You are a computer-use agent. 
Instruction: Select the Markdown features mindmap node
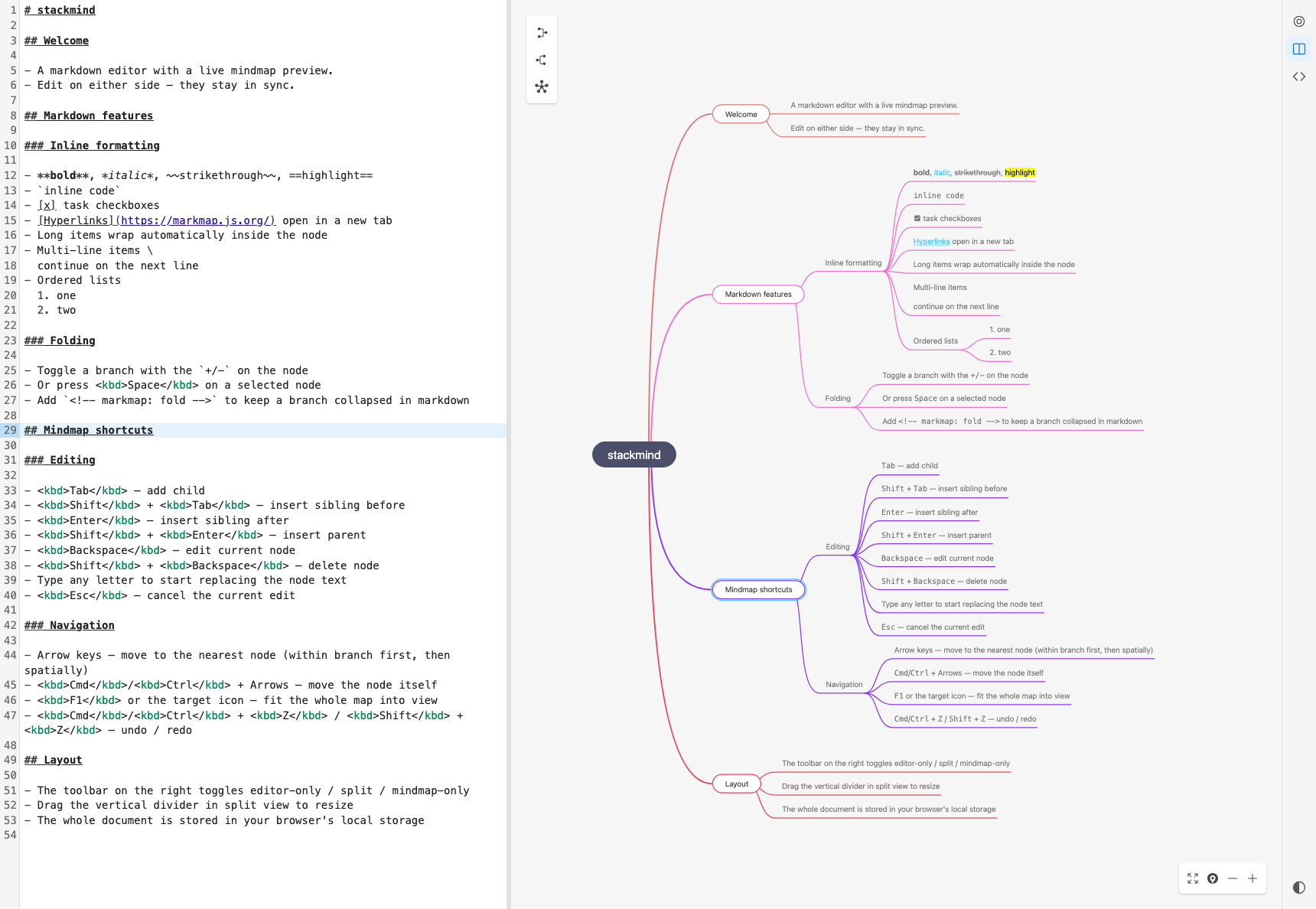(x=758, y=295)
